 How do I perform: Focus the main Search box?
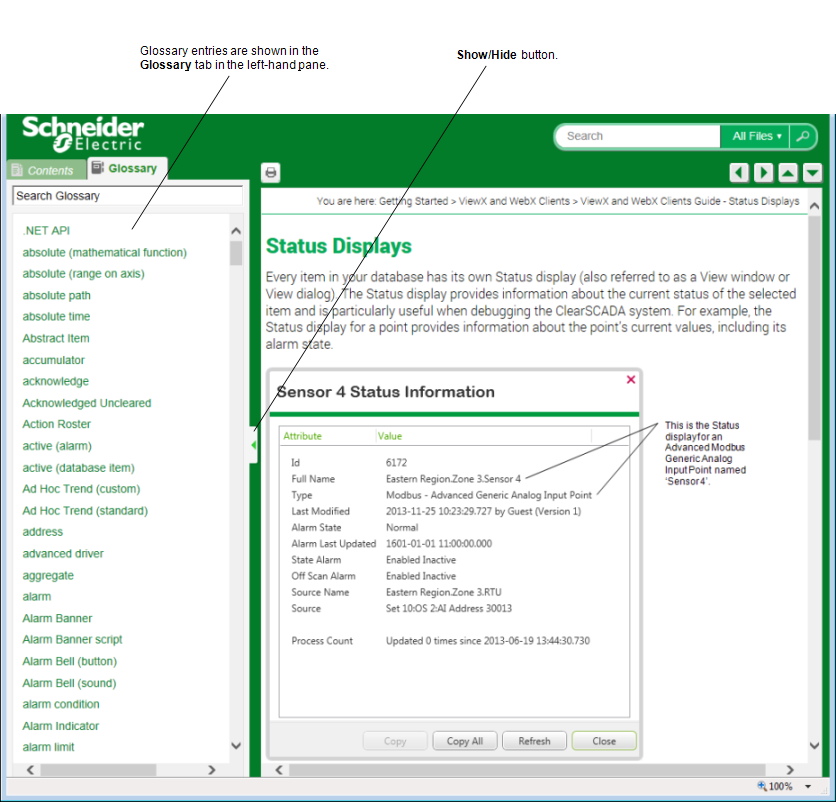pos(638,136)
